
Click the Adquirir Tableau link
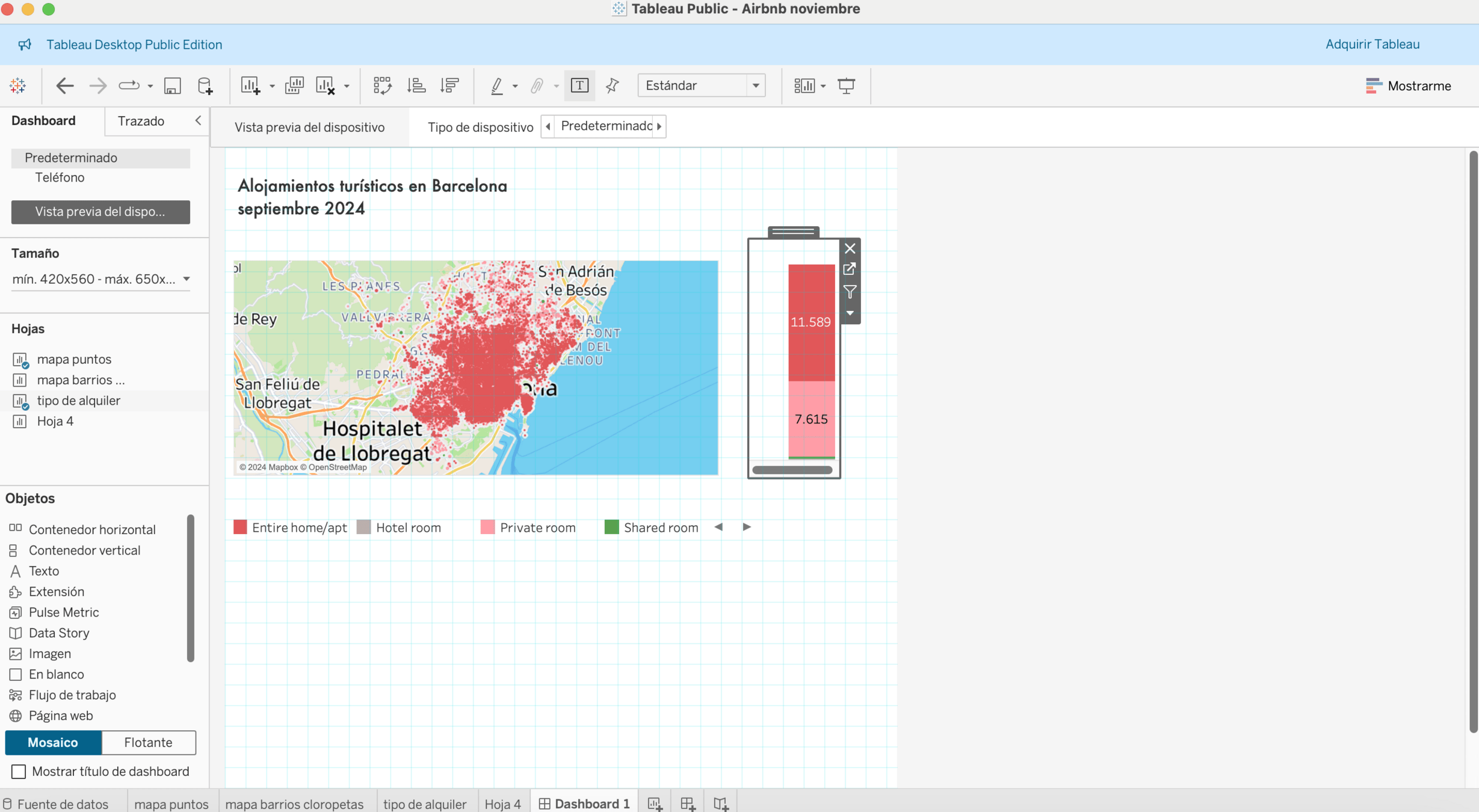(1372, 44)
